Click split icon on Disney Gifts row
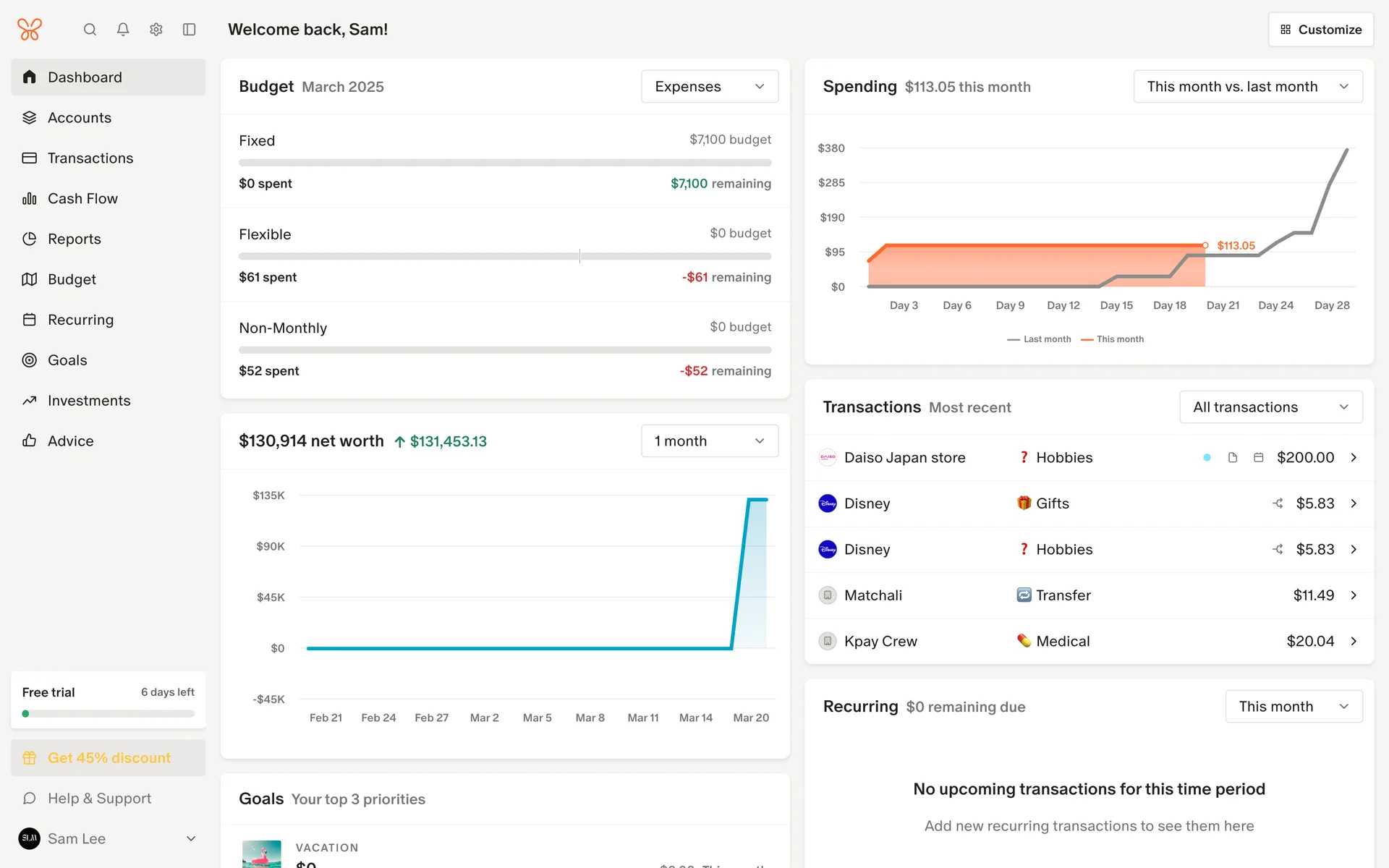 pos(1278,503)
